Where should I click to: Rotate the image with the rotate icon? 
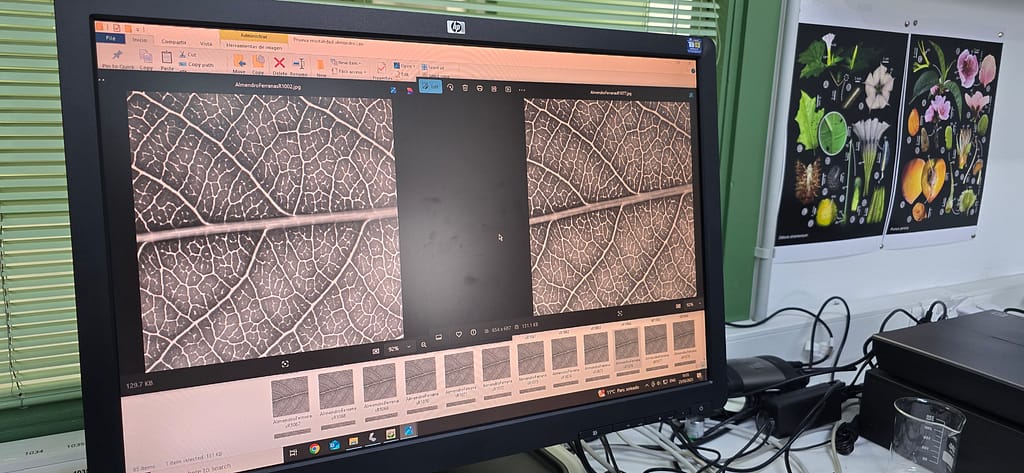pyautogui.click(x=450, y=86)
